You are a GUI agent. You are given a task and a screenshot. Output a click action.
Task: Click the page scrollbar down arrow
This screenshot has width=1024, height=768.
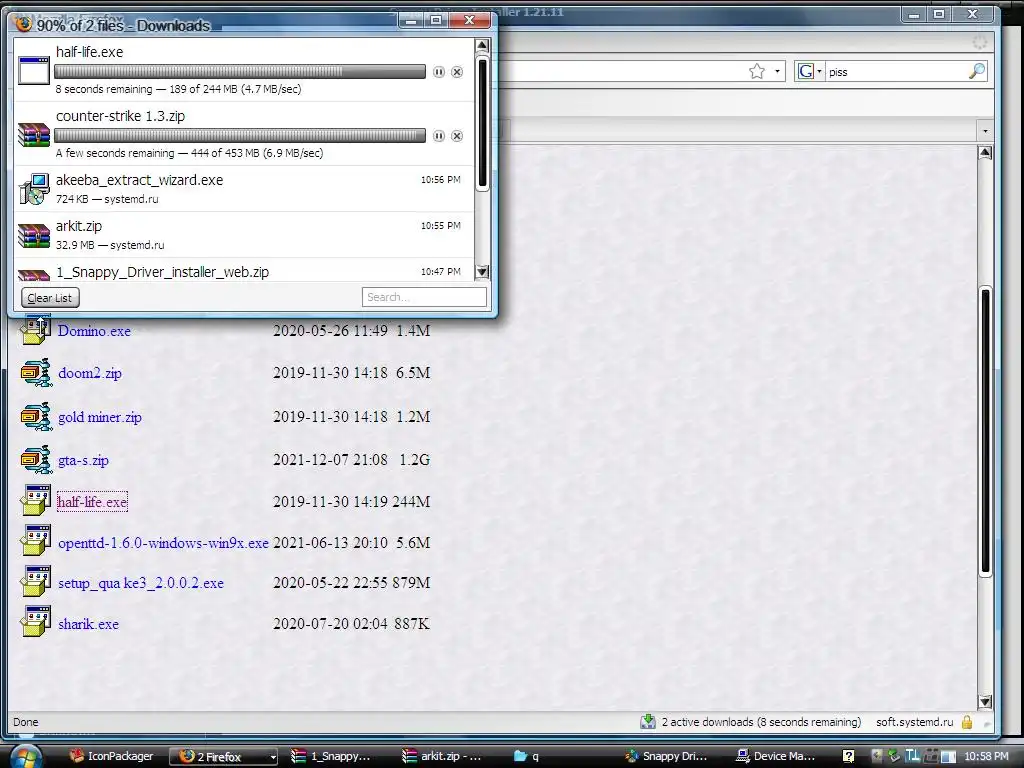(x=985, y=702)
